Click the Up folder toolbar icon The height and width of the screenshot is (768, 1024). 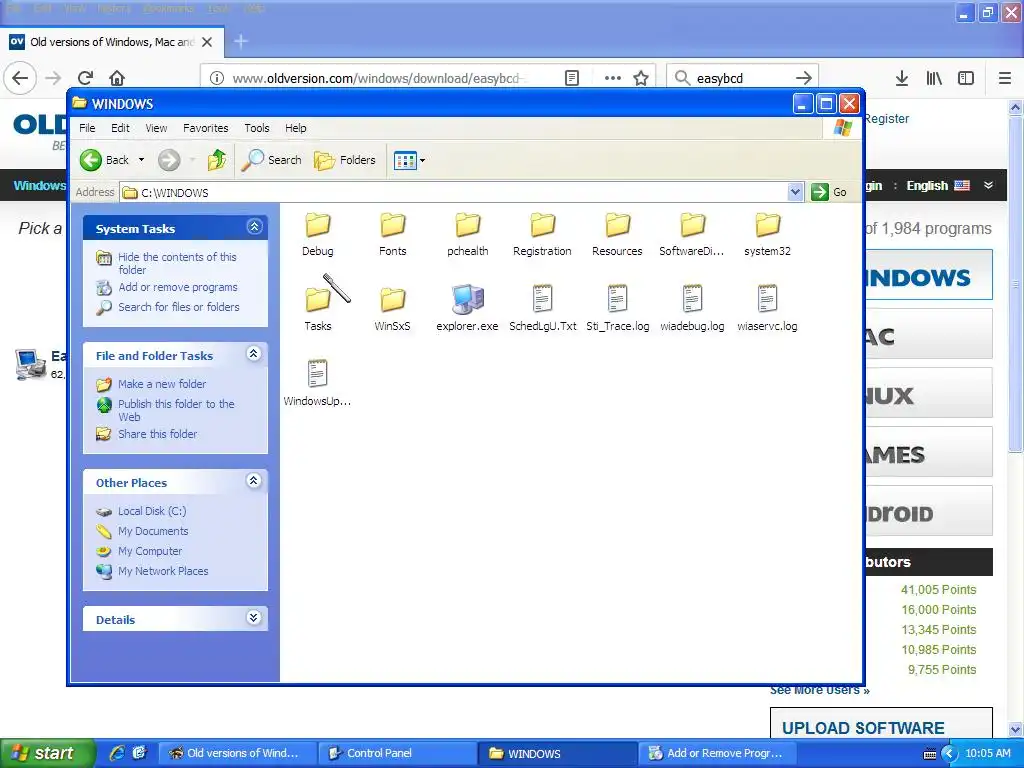pos(216,160)
